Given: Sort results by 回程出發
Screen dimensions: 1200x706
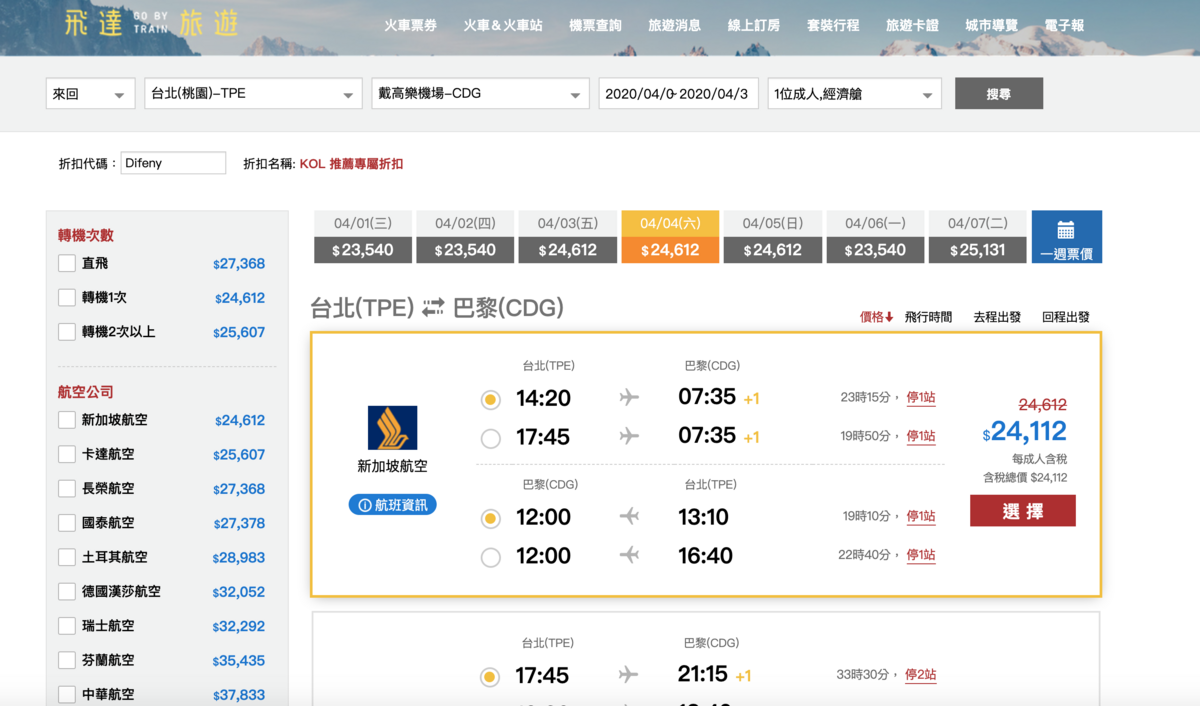Looking at the screenshot, I should point(1065,317).
